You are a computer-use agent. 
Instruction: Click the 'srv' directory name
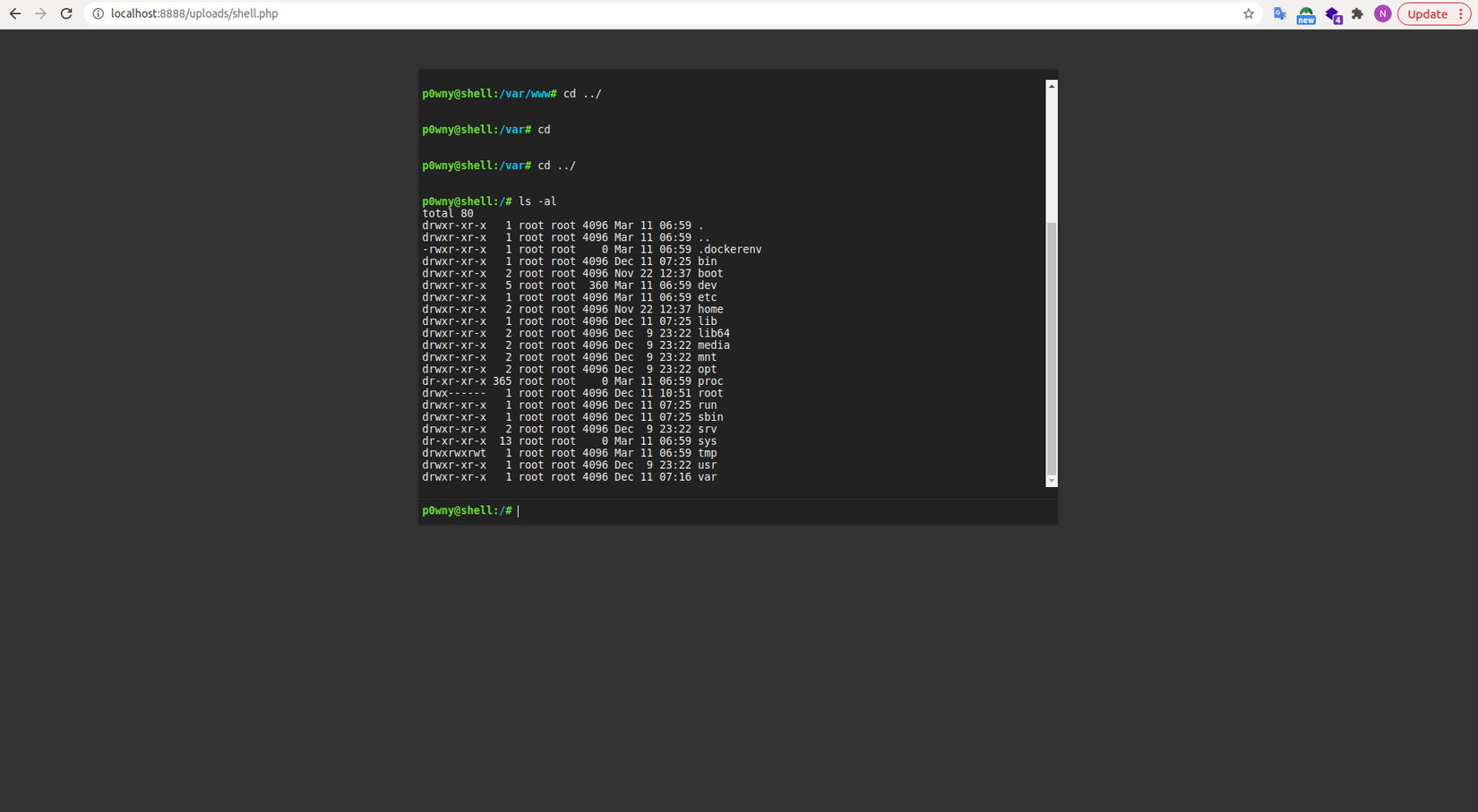pos(708,429)
